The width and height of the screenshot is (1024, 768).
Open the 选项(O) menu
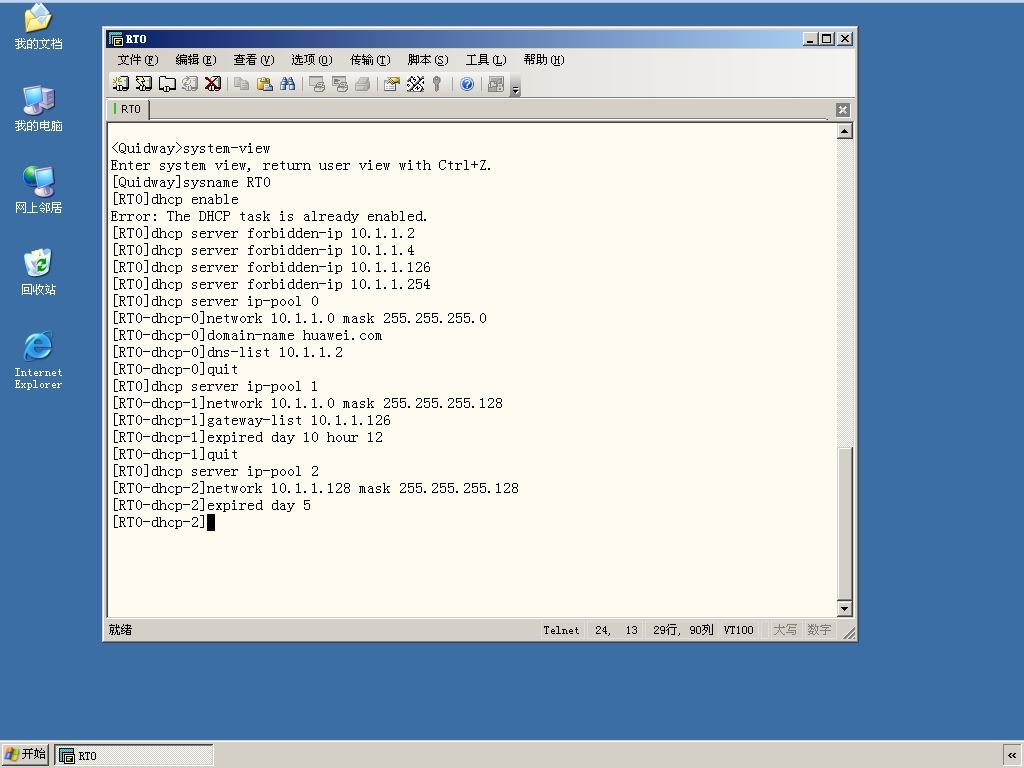312,60
